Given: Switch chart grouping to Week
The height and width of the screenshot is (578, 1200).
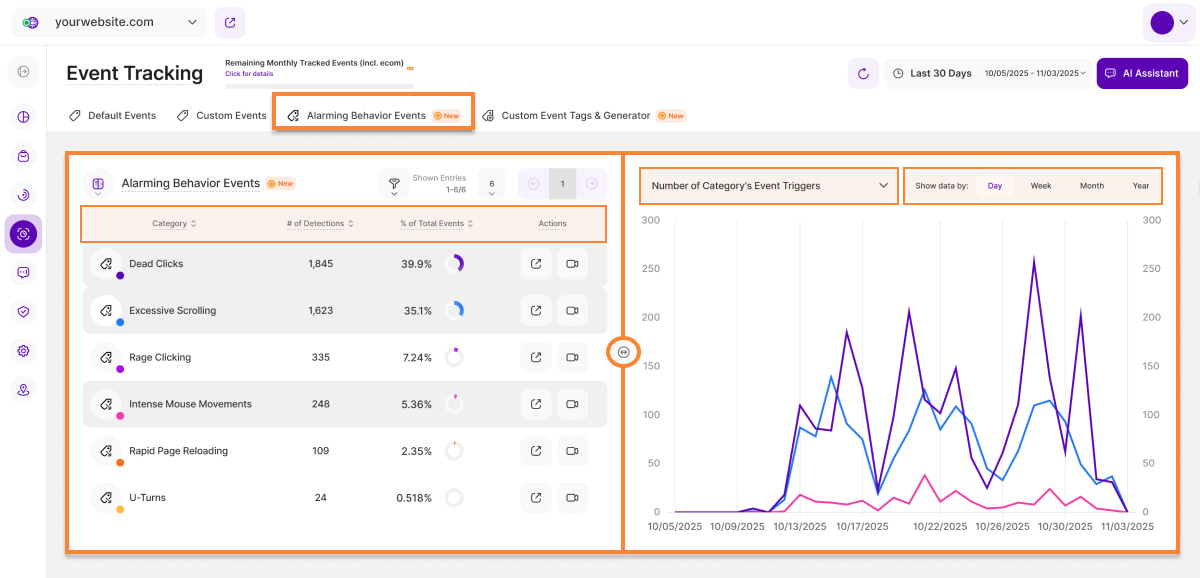Looking at the screenshot, I should point(1041,186).
